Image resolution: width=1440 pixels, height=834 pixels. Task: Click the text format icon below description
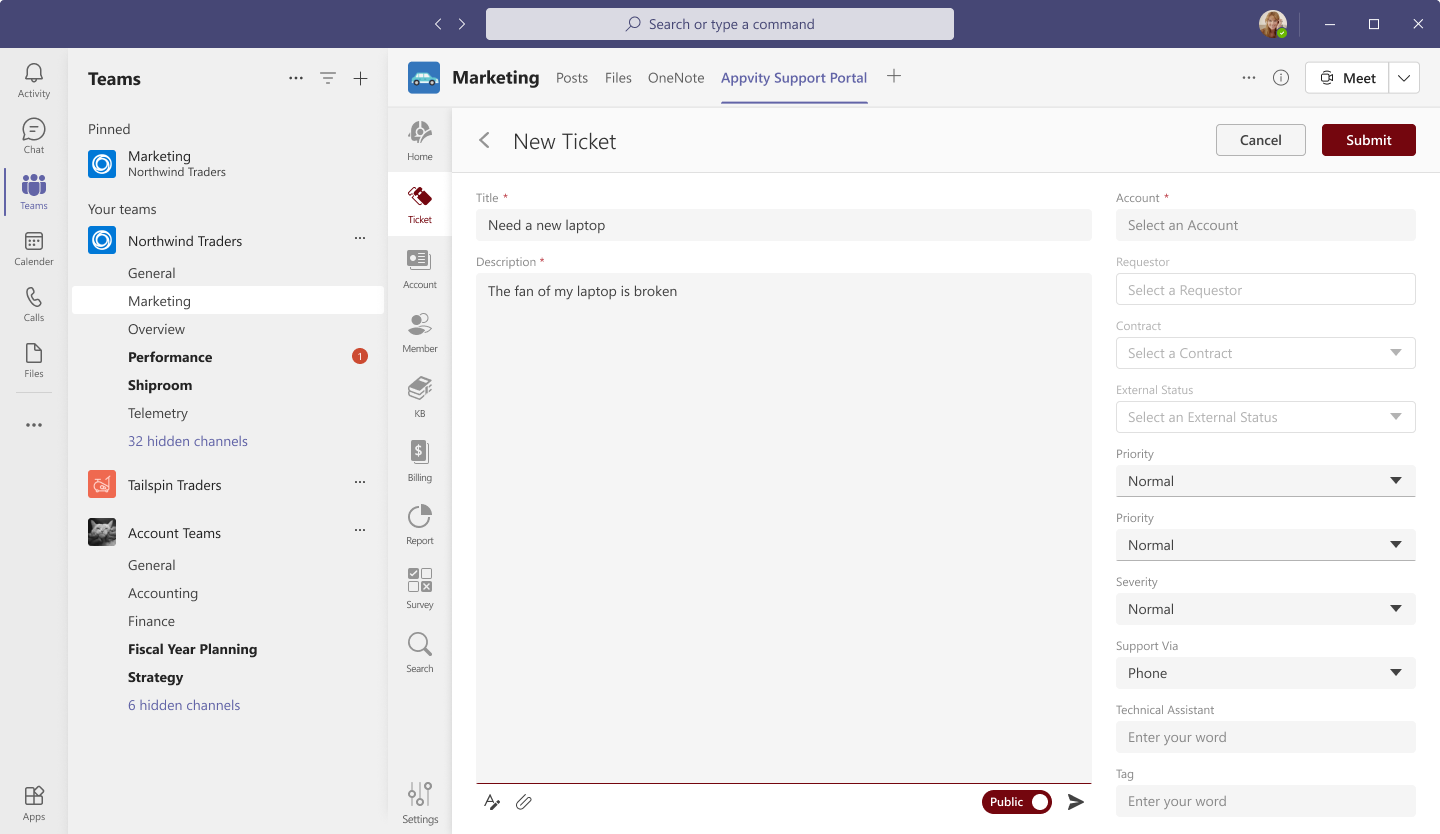tap(492, 802)
